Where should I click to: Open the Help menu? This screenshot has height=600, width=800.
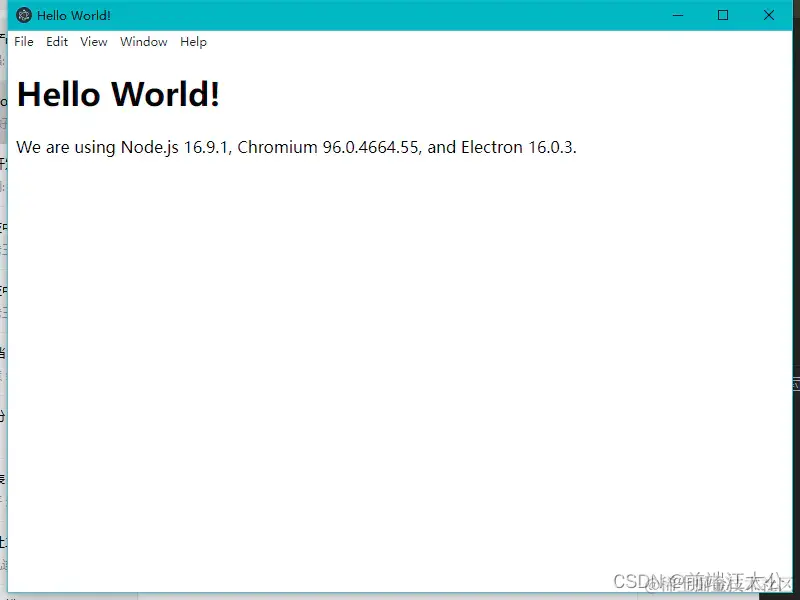(x=193, y=42)
